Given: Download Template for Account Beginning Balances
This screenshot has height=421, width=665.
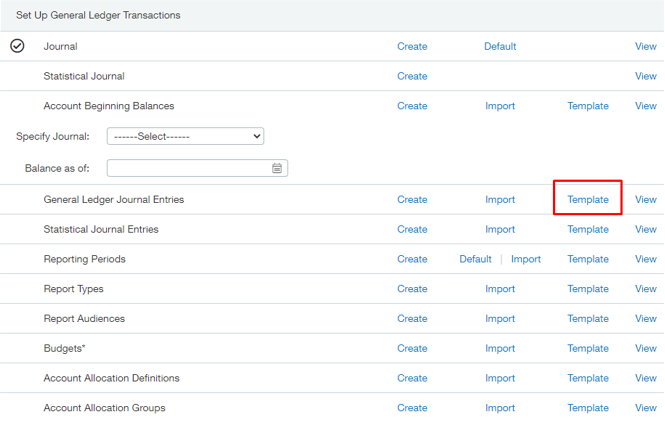Looking at the screenshot, I should 588,106.
